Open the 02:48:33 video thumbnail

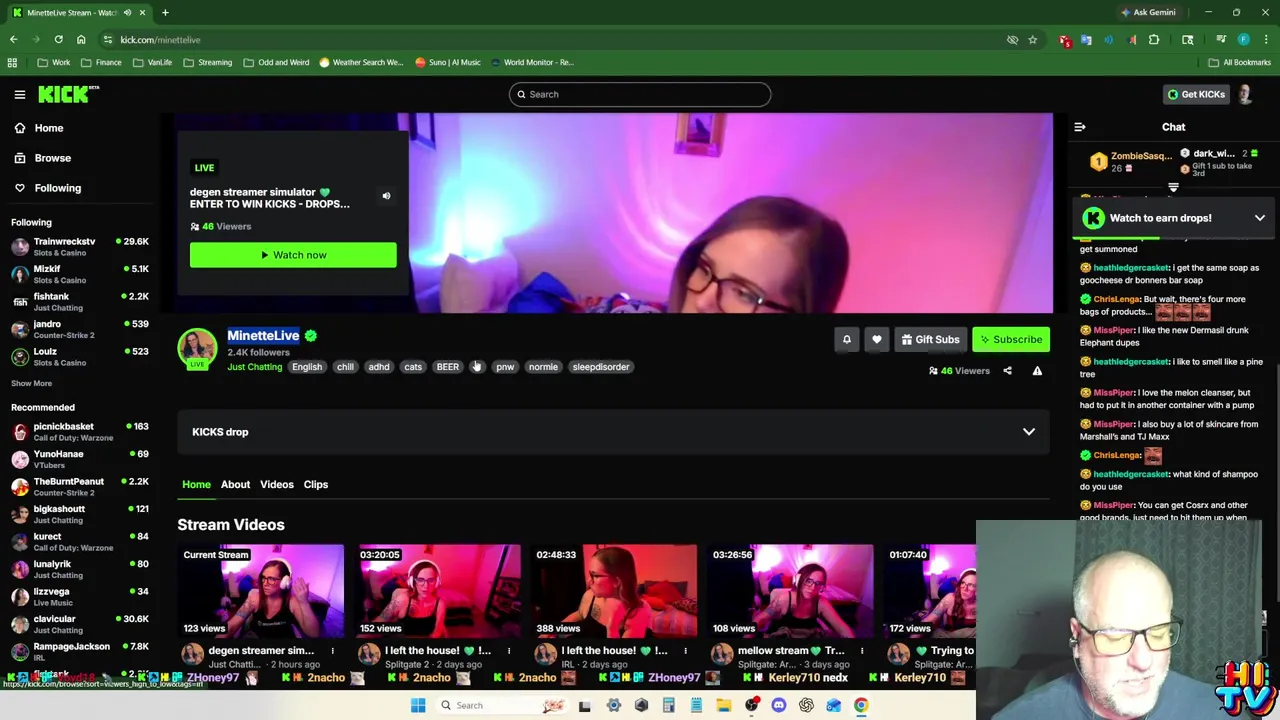[613, 591]
